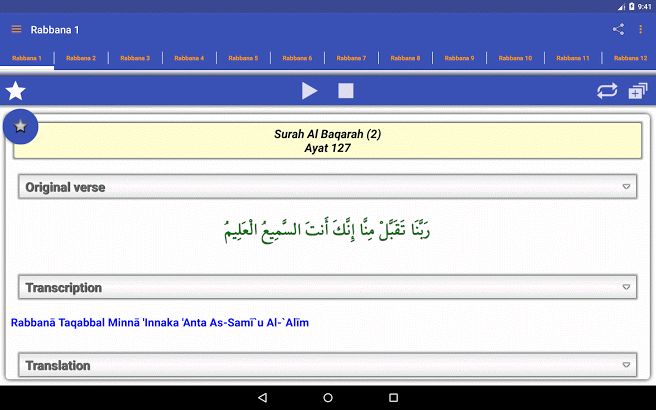The height and width of the screenshot is (410, 656).
Task: Tap the Rabbana 1 page title
Action: (55, 30)
